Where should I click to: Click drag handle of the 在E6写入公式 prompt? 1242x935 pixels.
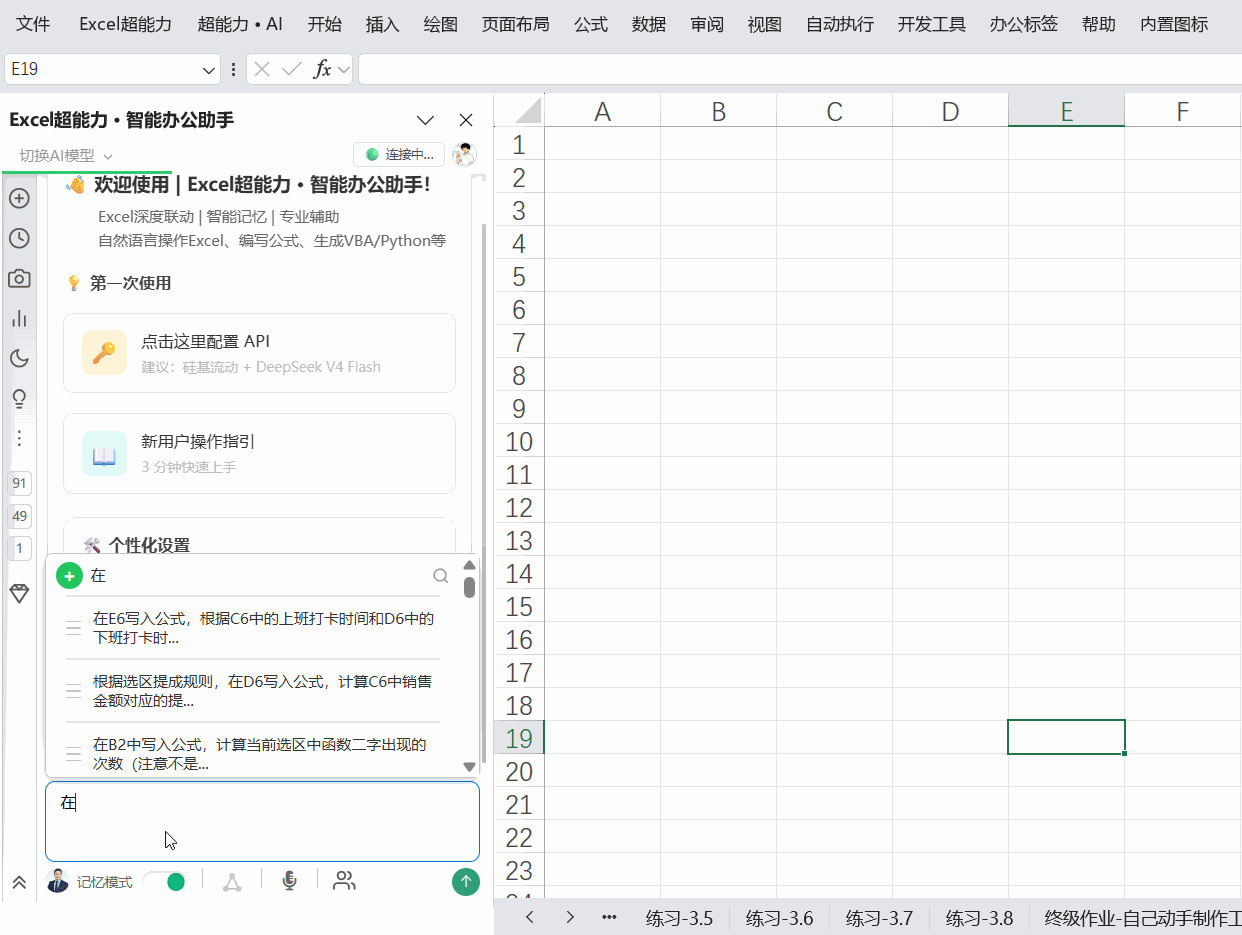pyautogui.click(x=73, y=628)
